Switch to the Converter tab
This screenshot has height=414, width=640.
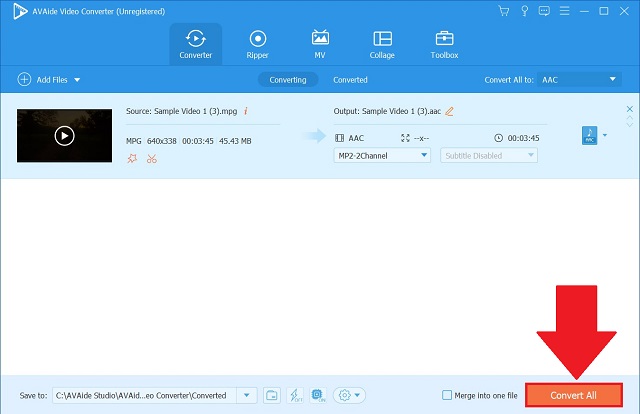pos(196,44)
